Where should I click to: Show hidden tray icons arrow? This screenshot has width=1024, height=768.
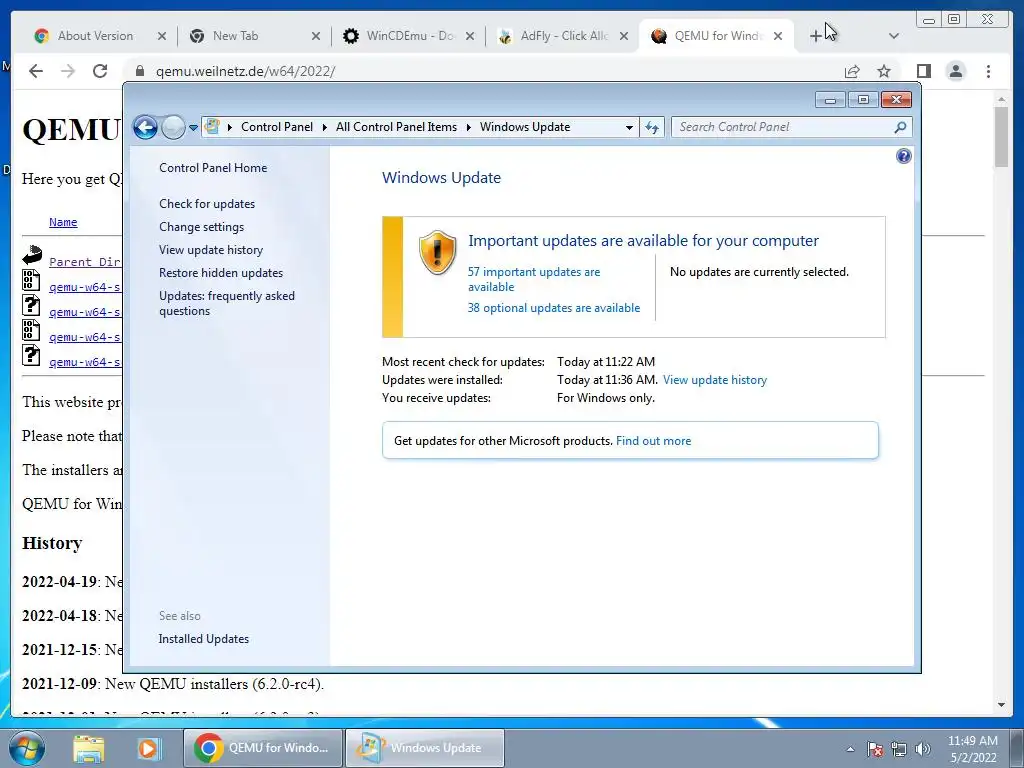850,749
